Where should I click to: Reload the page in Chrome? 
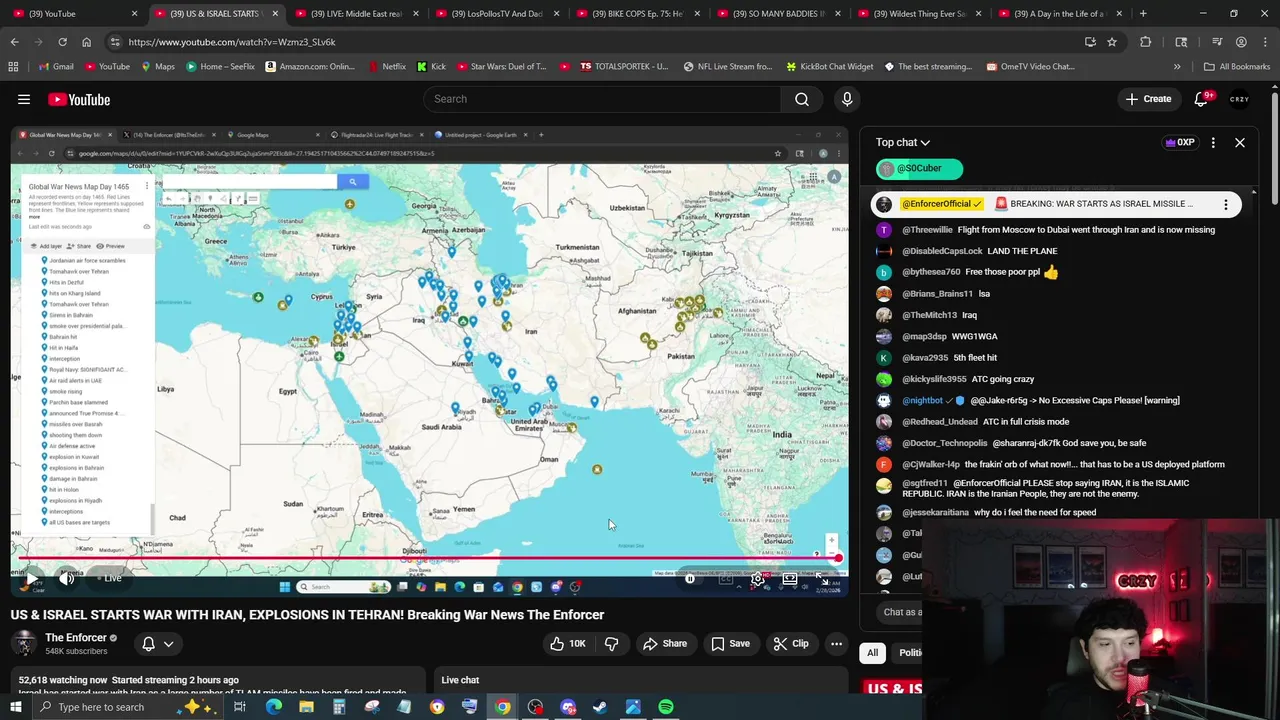(x=62, y=42)
